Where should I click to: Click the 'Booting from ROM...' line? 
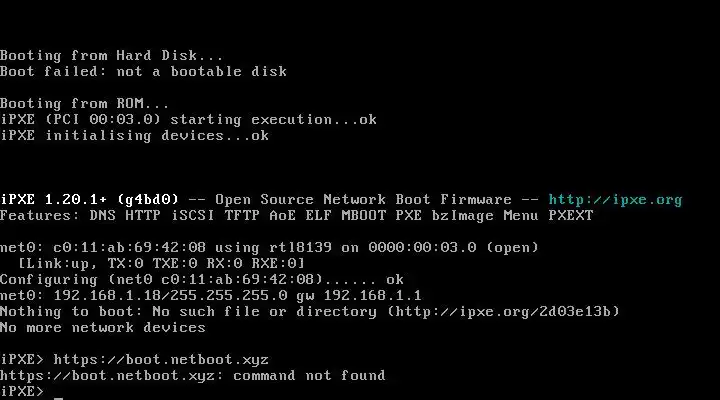[x=85, y=103]
